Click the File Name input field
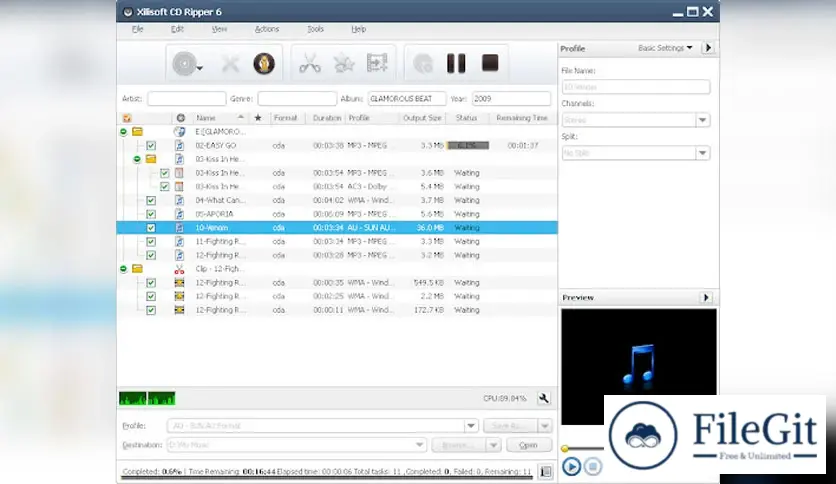The height and width of the screenshot is (484, 836). pyautogui.click(x=636, y=87)
